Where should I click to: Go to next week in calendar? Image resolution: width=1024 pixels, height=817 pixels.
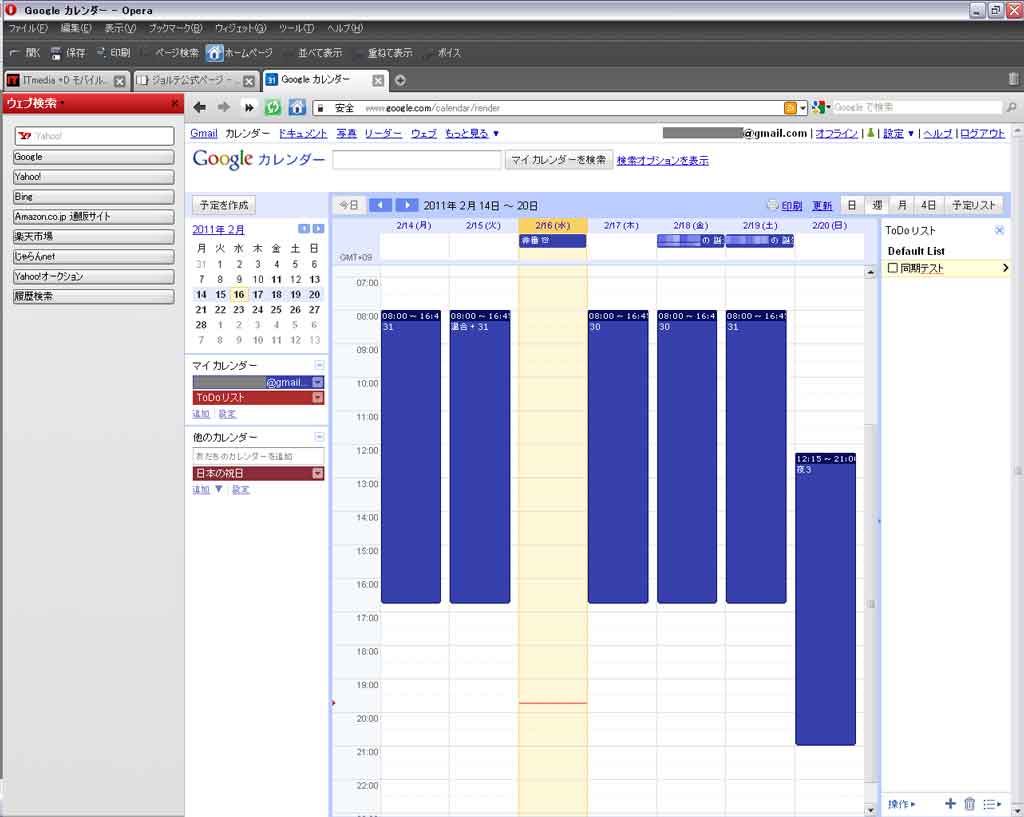pos(407,205)
